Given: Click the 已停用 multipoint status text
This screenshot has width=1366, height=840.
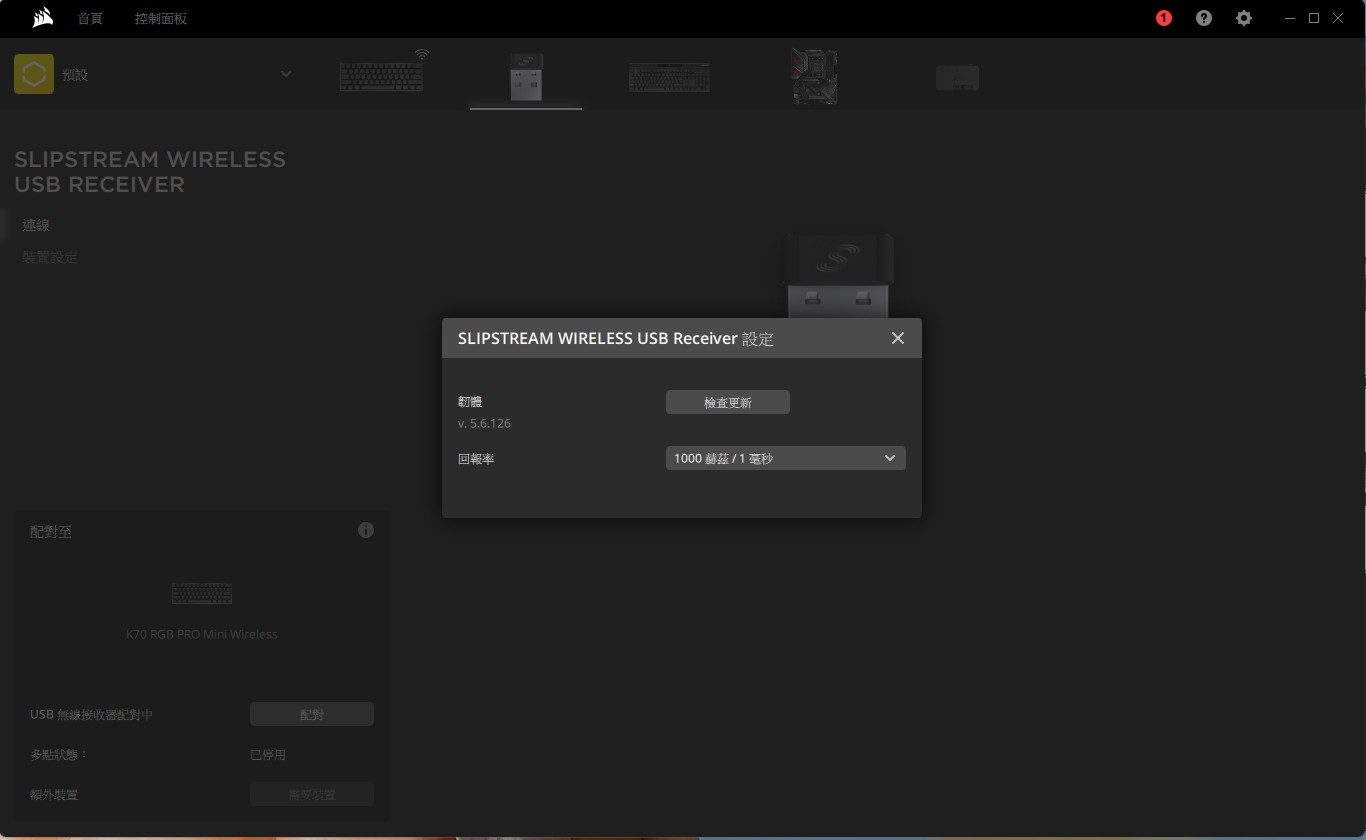Looking at the screenshot, I should click(268, 755).
